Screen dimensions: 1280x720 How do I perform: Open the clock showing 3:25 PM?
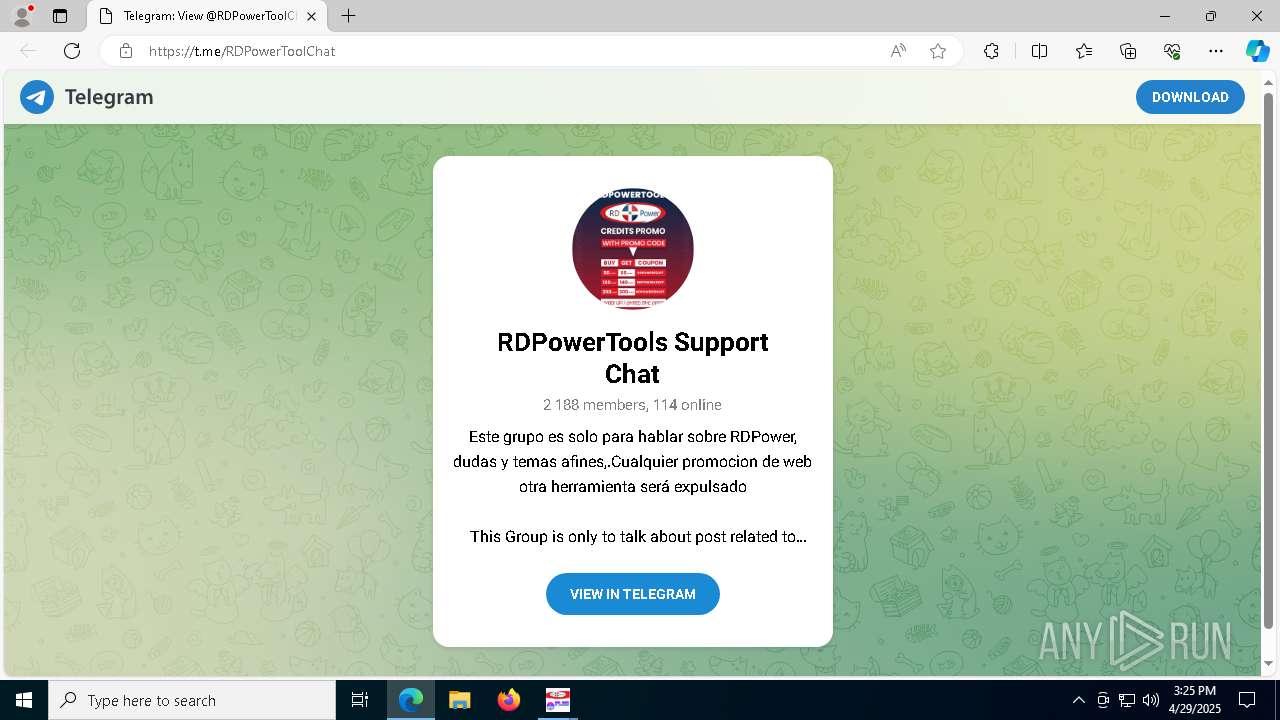(x=1194, y=700)
